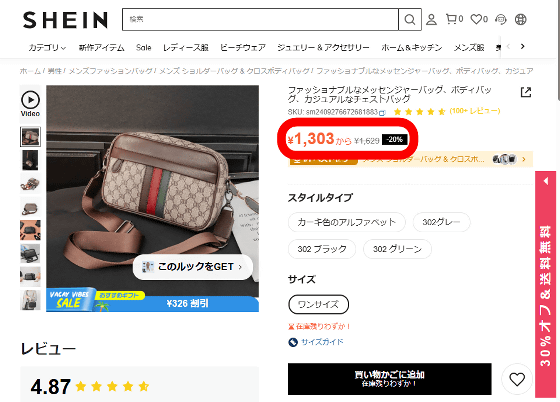Viewport: 560px width, 402px height.
Task: Expand the カテゴリ dropdown menu
Action: (x=47, y=47)
